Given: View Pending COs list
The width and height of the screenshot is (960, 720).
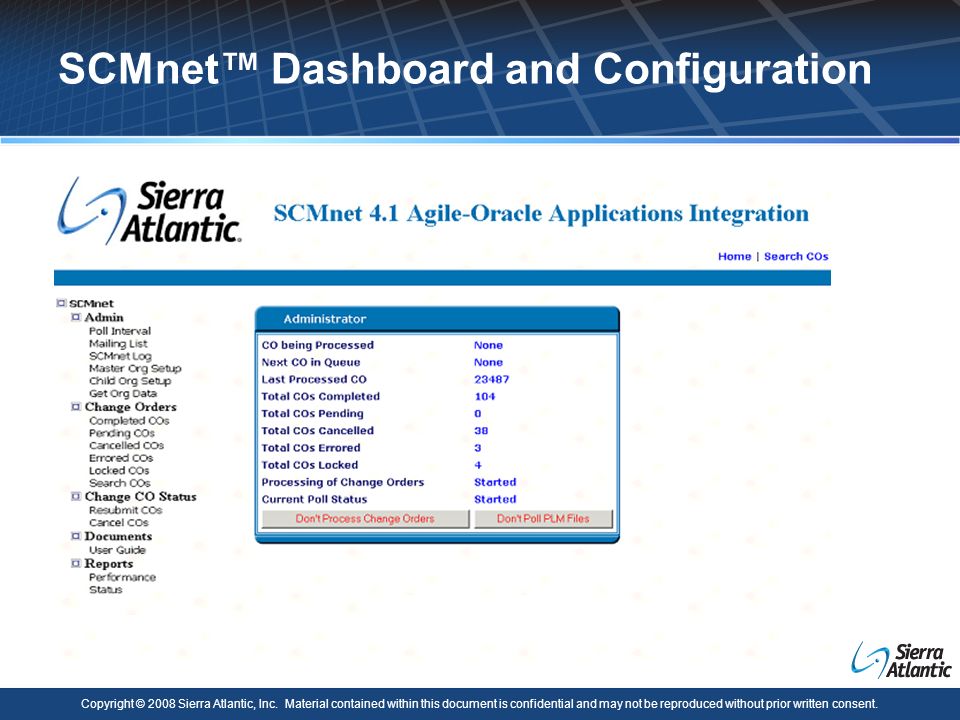Looking at the screenshot, I should pyautogui.click(x=121, y=433).
